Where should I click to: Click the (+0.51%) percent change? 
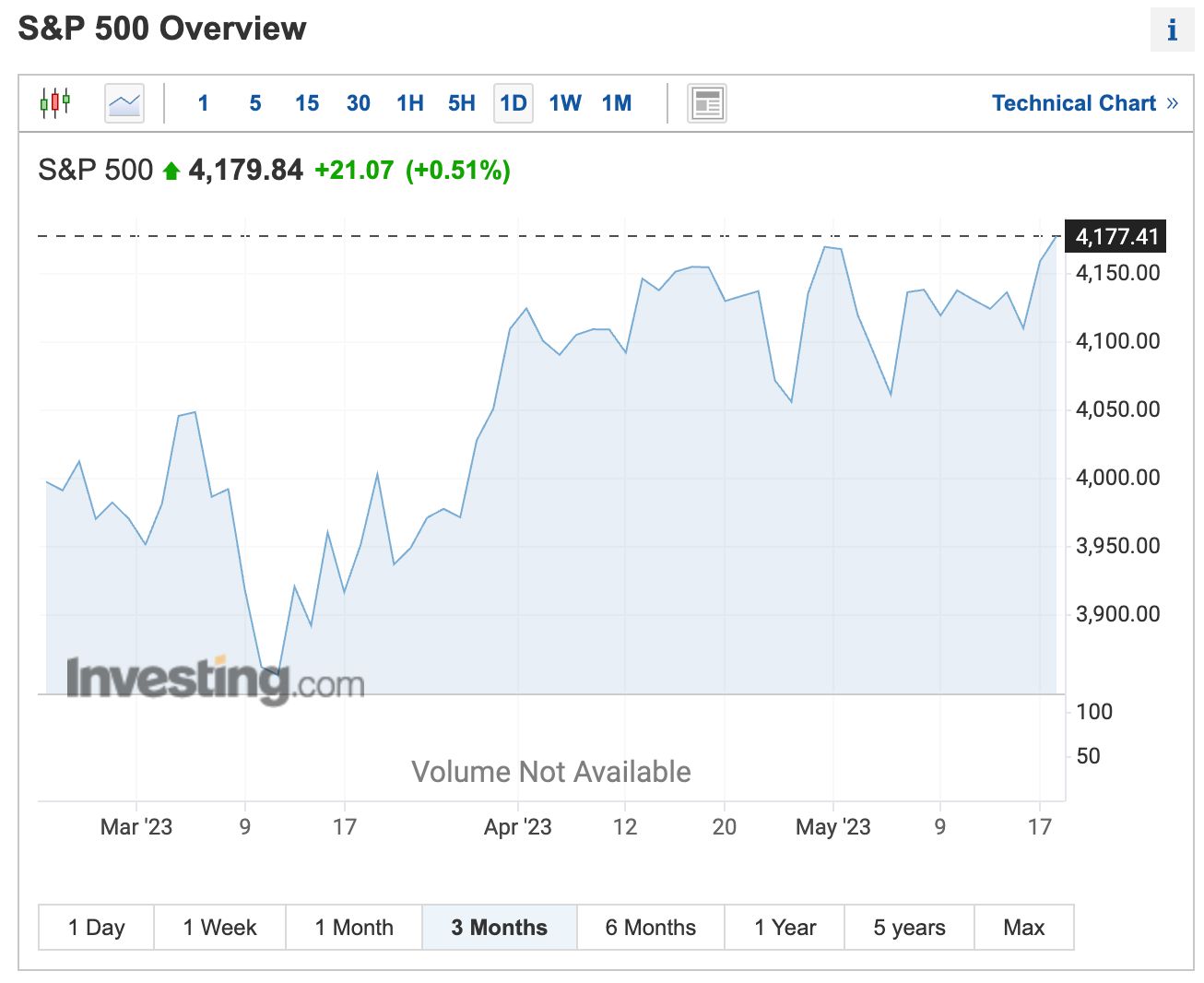click(x=458, y=170)
